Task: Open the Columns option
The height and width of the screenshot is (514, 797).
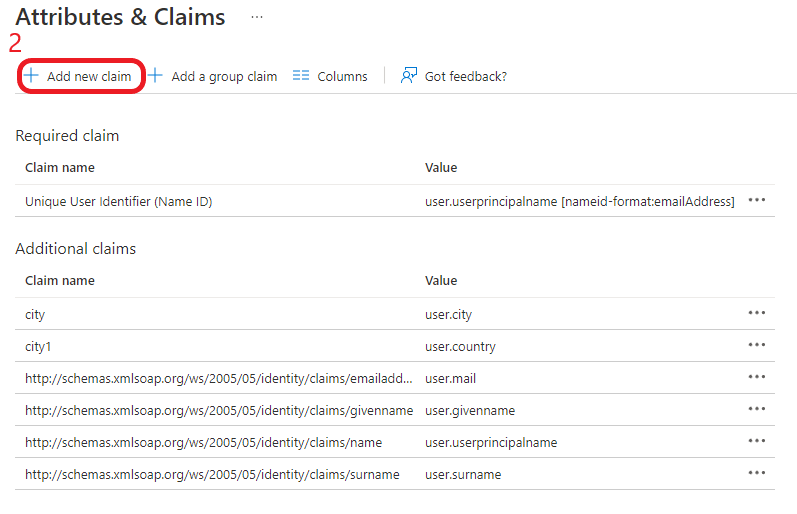Action: tap(342, 76)
